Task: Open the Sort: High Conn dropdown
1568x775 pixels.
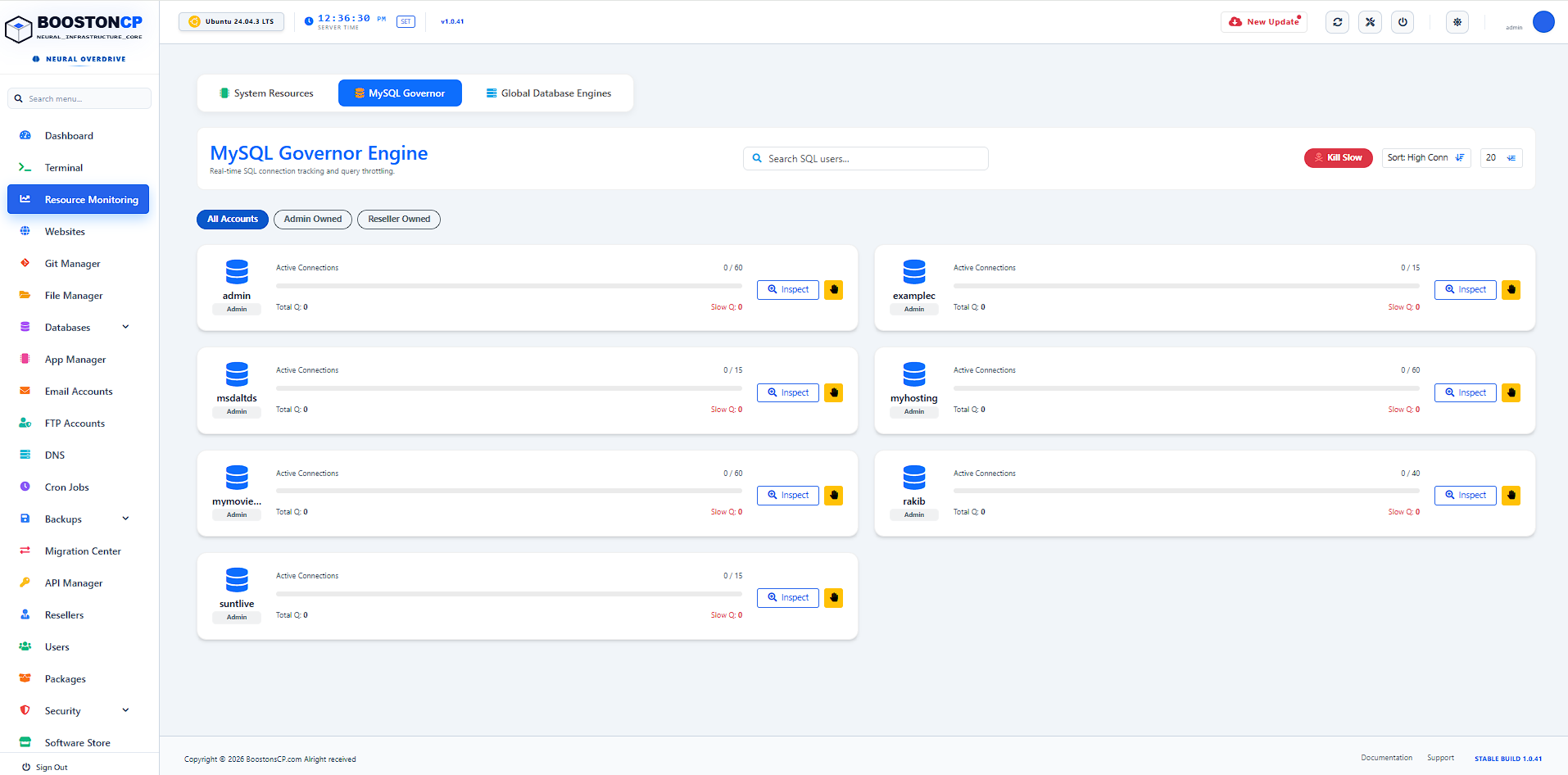Action: click(1426, 158)
